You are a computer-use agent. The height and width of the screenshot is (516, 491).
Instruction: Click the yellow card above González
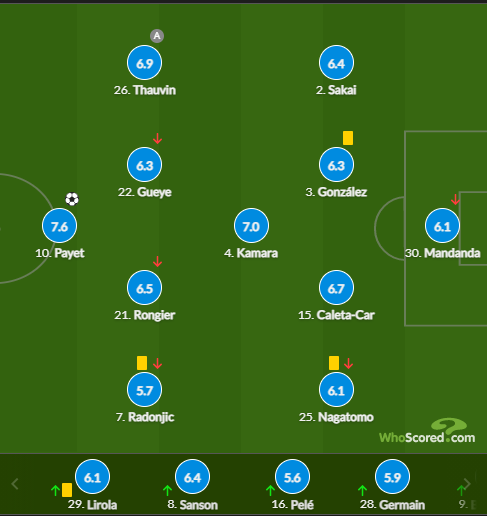[348, 138]
